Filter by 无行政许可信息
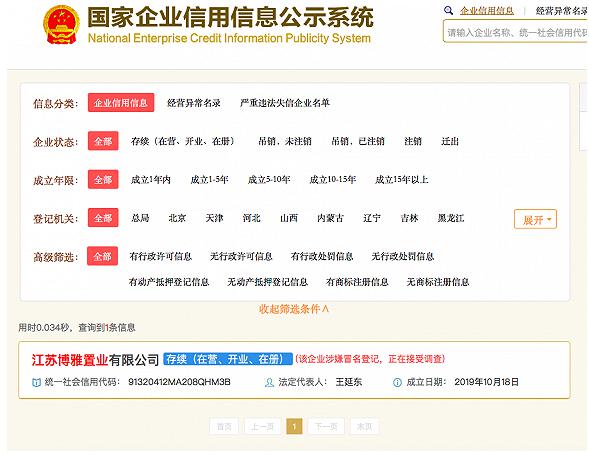 (241, 257)
